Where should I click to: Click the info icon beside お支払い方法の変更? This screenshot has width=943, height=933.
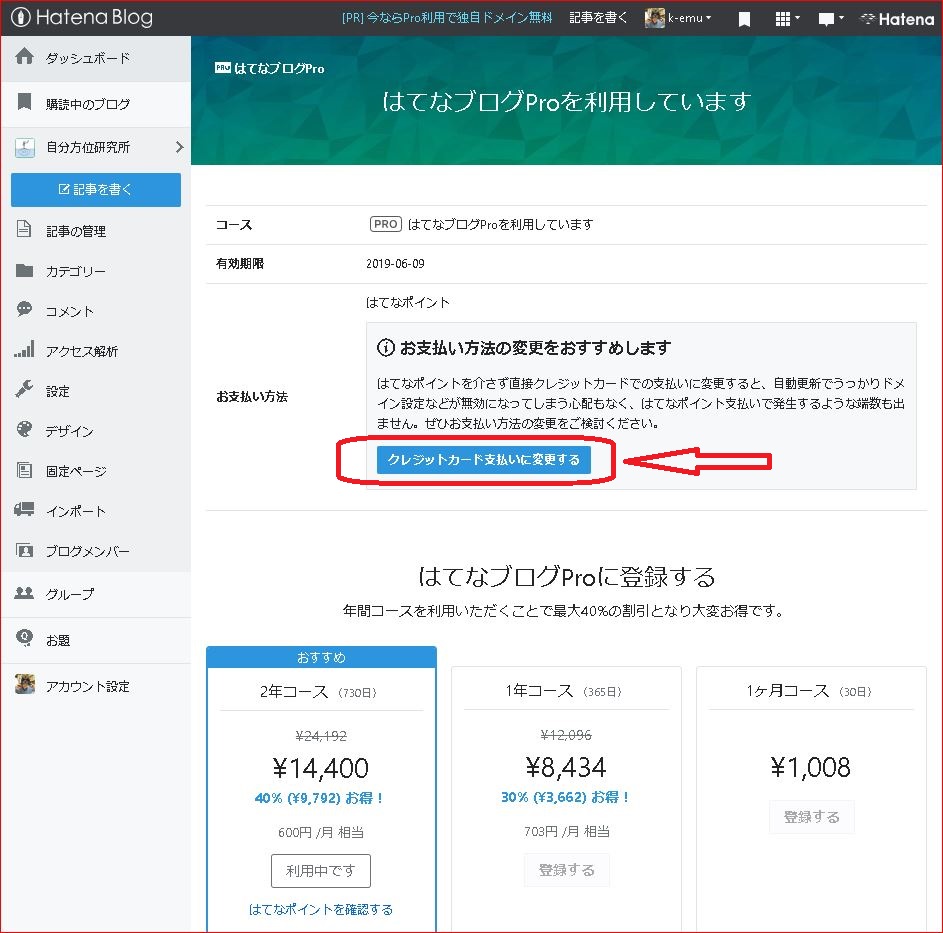(x=385, y=348)
